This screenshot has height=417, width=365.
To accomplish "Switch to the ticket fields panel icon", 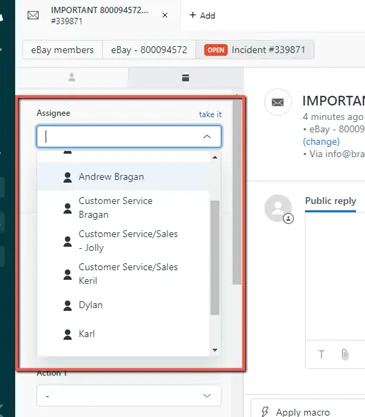I will [x=186, y=78].
